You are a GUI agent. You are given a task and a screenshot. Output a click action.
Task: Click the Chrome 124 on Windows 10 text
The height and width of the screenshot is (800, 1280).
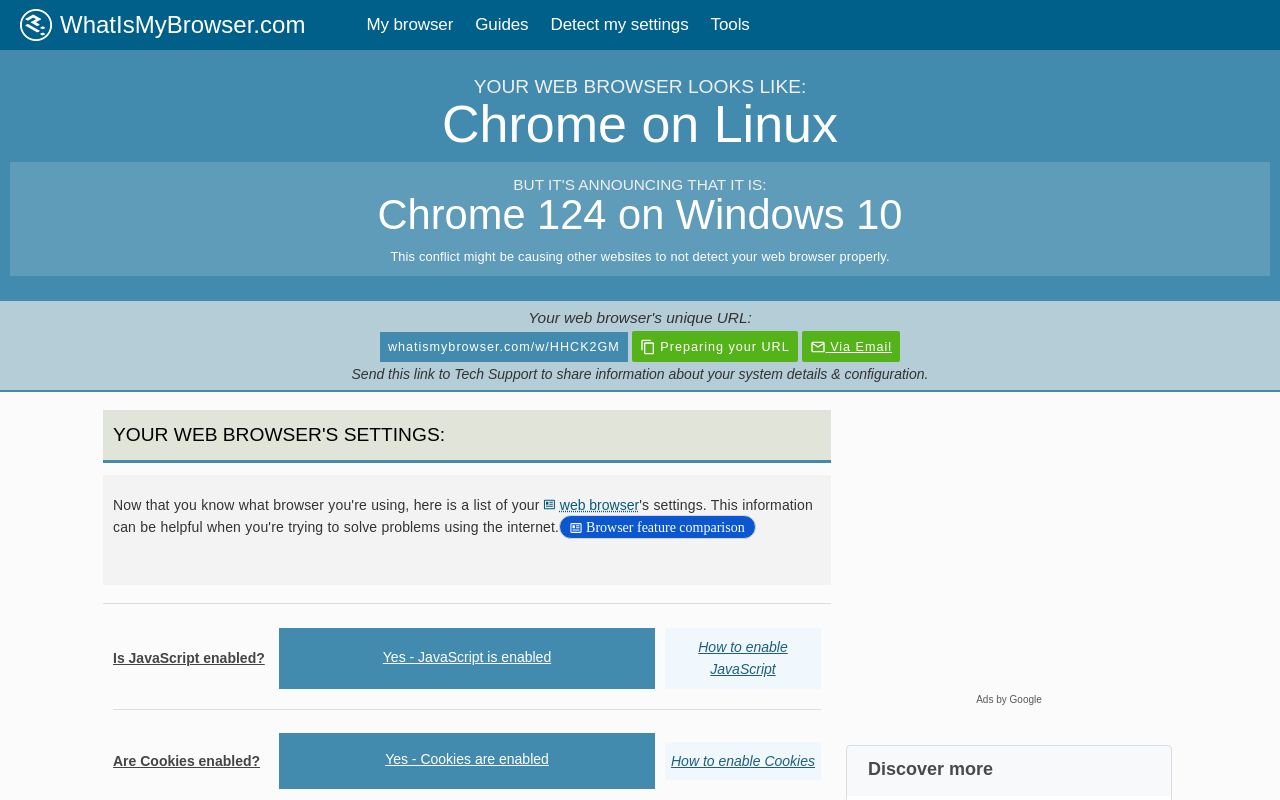640,215
